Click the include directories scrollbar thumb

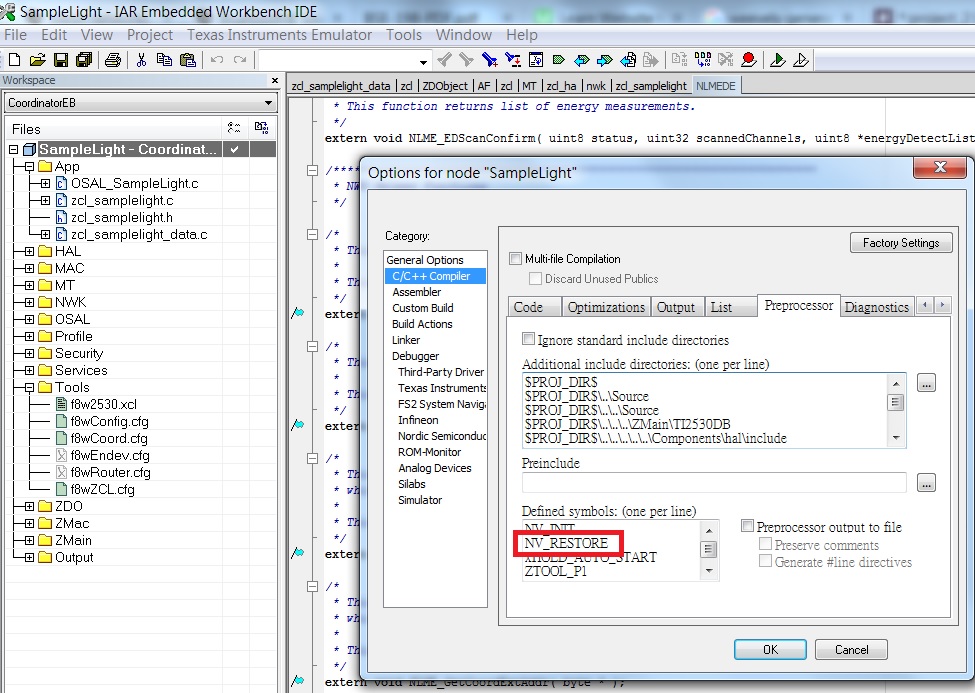[895, 402]
